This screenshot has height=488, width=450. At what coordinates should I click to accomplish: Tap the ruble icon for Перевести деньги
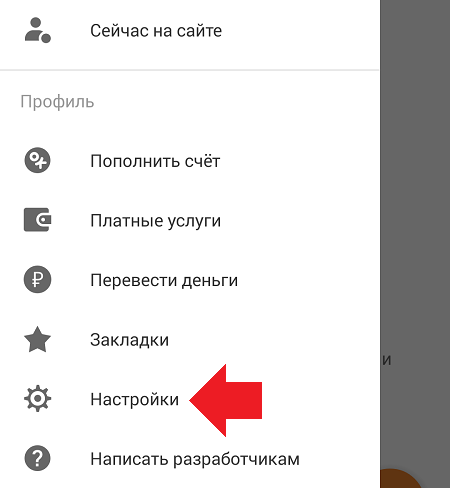click(x=37, y=279)
